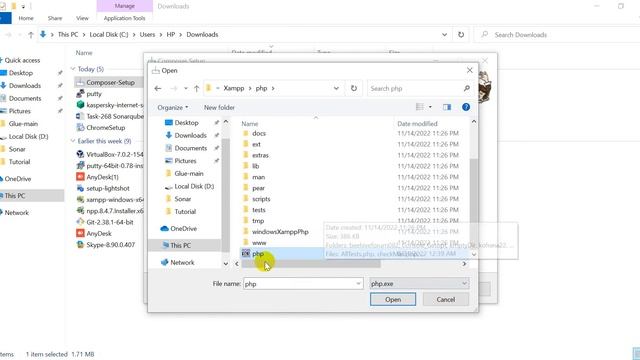Open the scripts folder
640x360 pixels.
click(261, 199)
